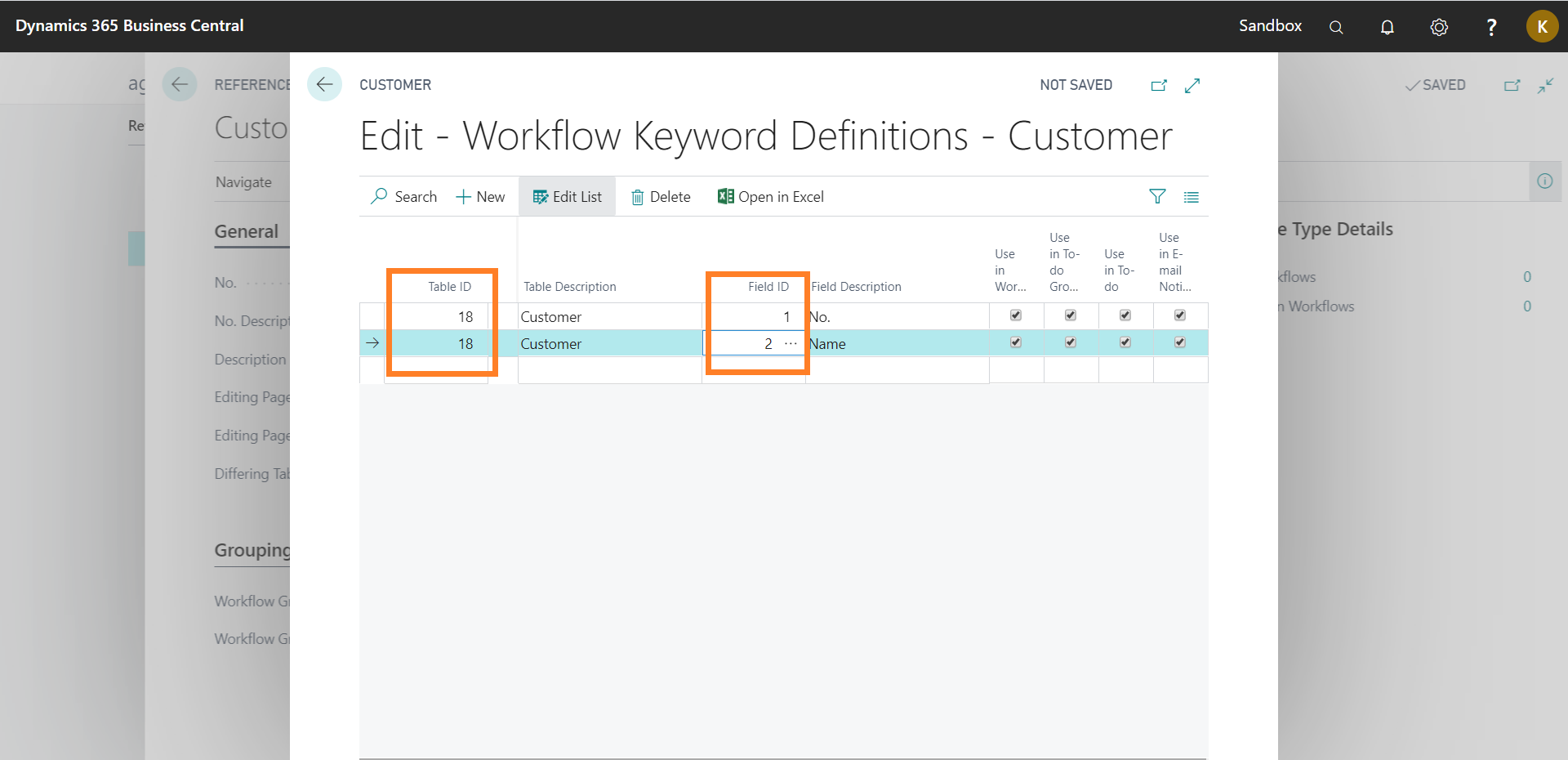Viewport: 1568px width, 760px height.
Task: Click the empty Table Description cell in last row
Action: point(609,370)
